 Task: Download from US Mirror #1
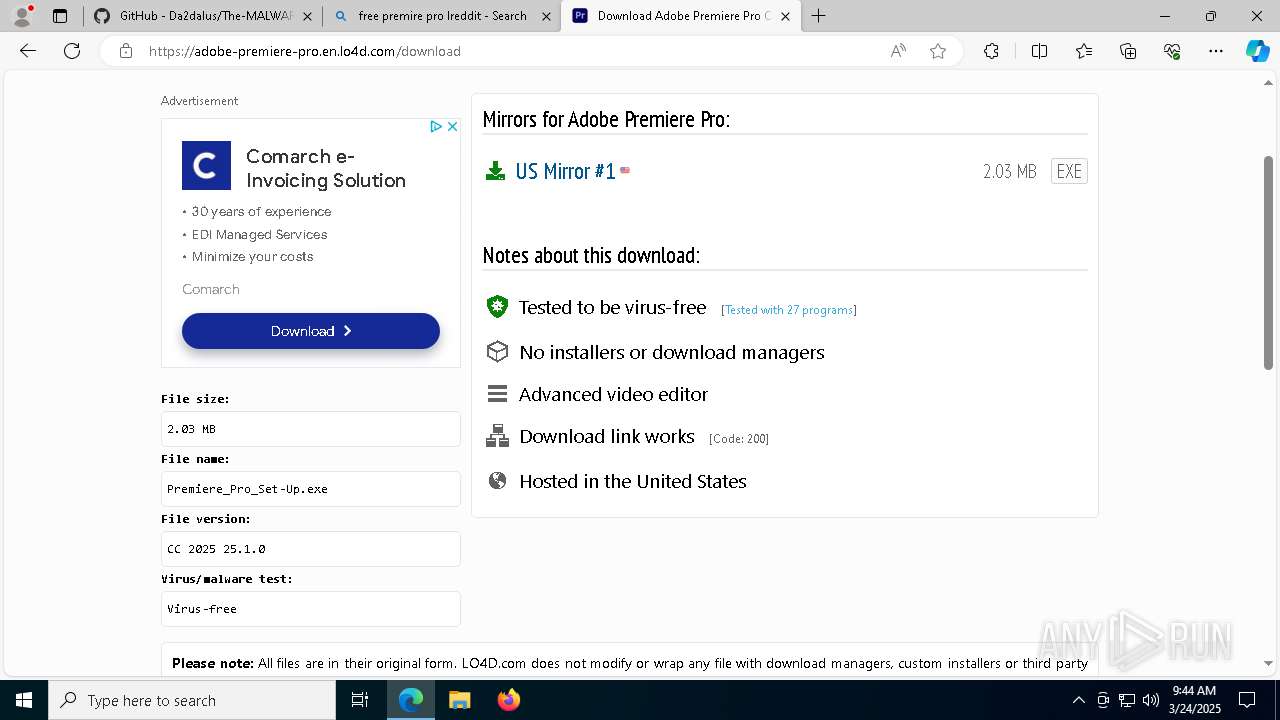pyautogui.click(x=565, y=171)
